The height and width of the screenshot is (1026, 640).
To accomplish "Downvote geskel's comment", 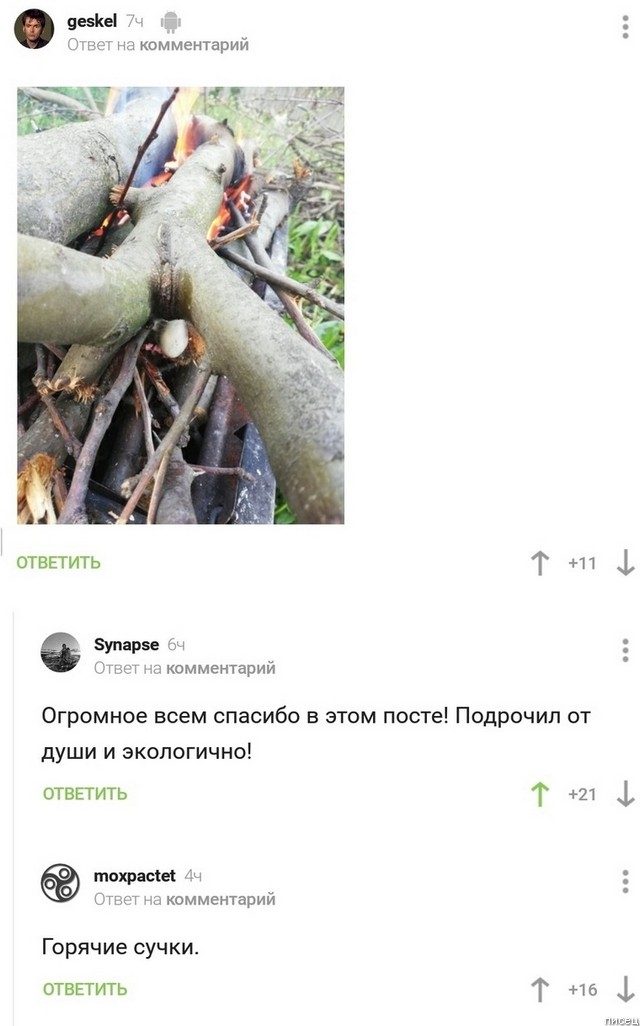I will click(x=626, y=563).
